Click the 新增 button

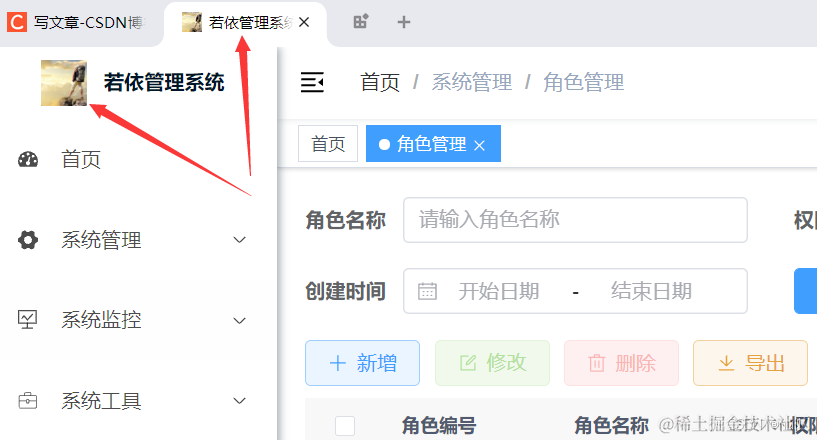click(362, 363)
